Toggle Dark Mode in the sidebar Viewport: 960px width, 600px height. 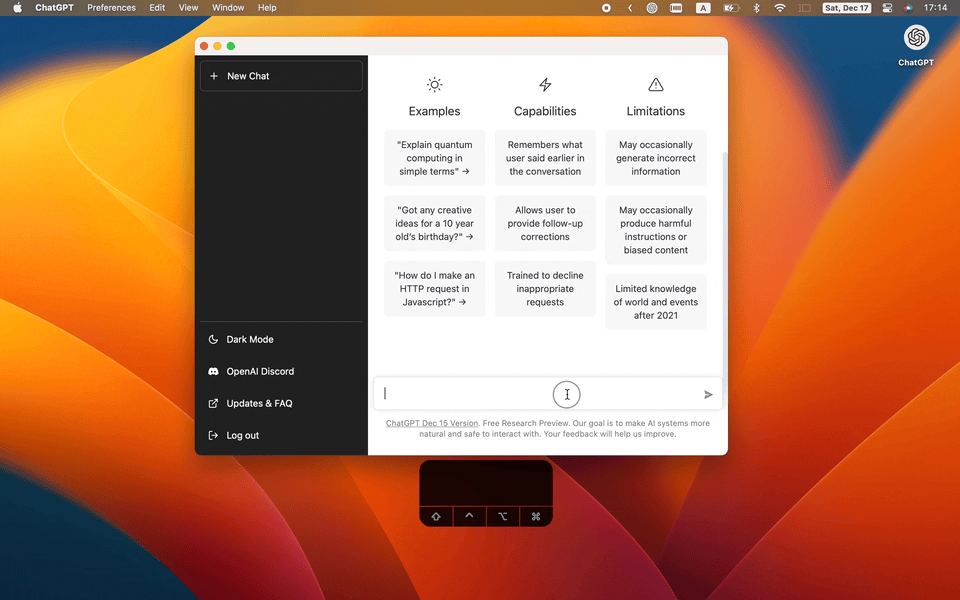point(250,339)
